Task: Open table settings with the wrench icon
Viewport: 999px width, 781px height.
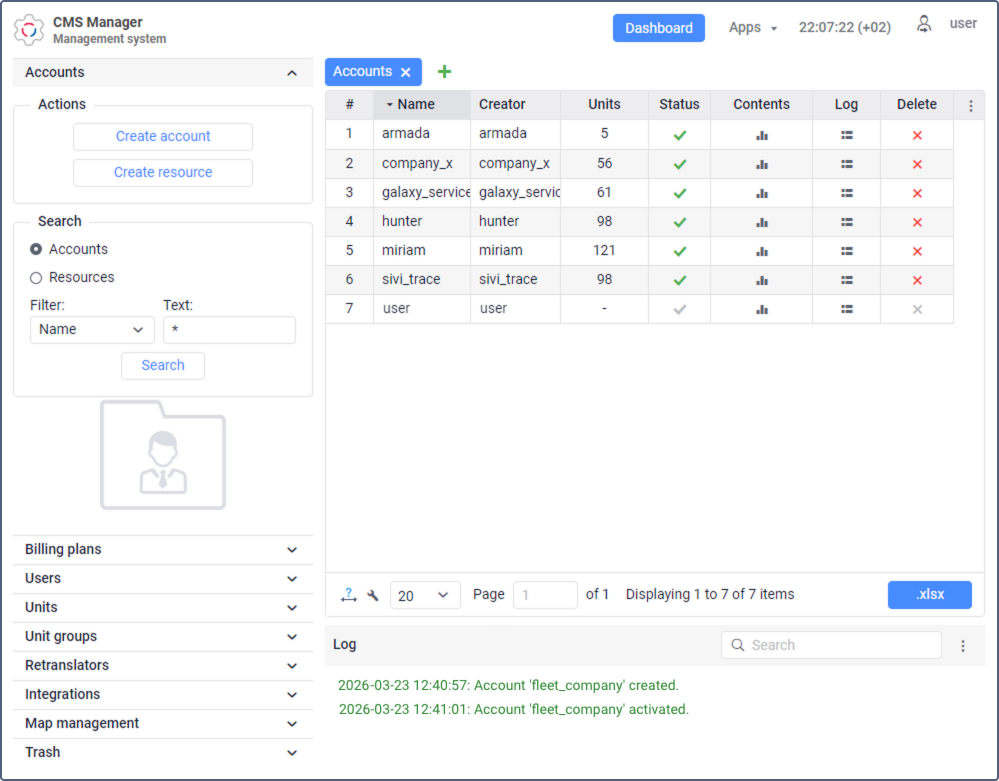Action: (x=371, y=594)
